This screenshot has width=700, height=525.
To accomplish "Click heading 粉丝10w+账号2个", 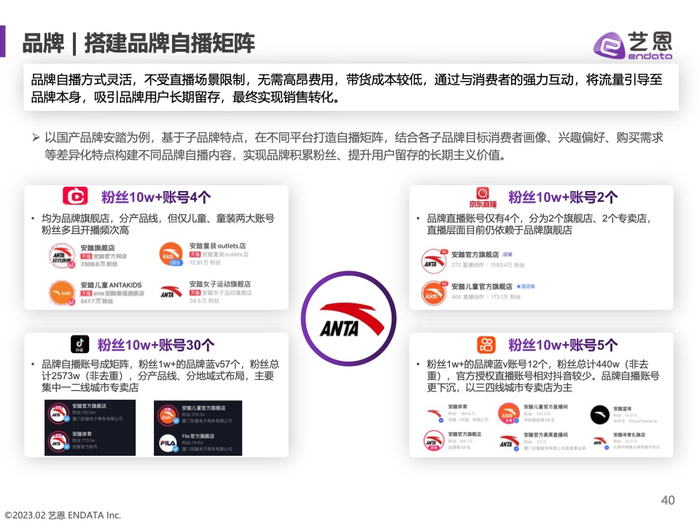I will coord(563,197).
